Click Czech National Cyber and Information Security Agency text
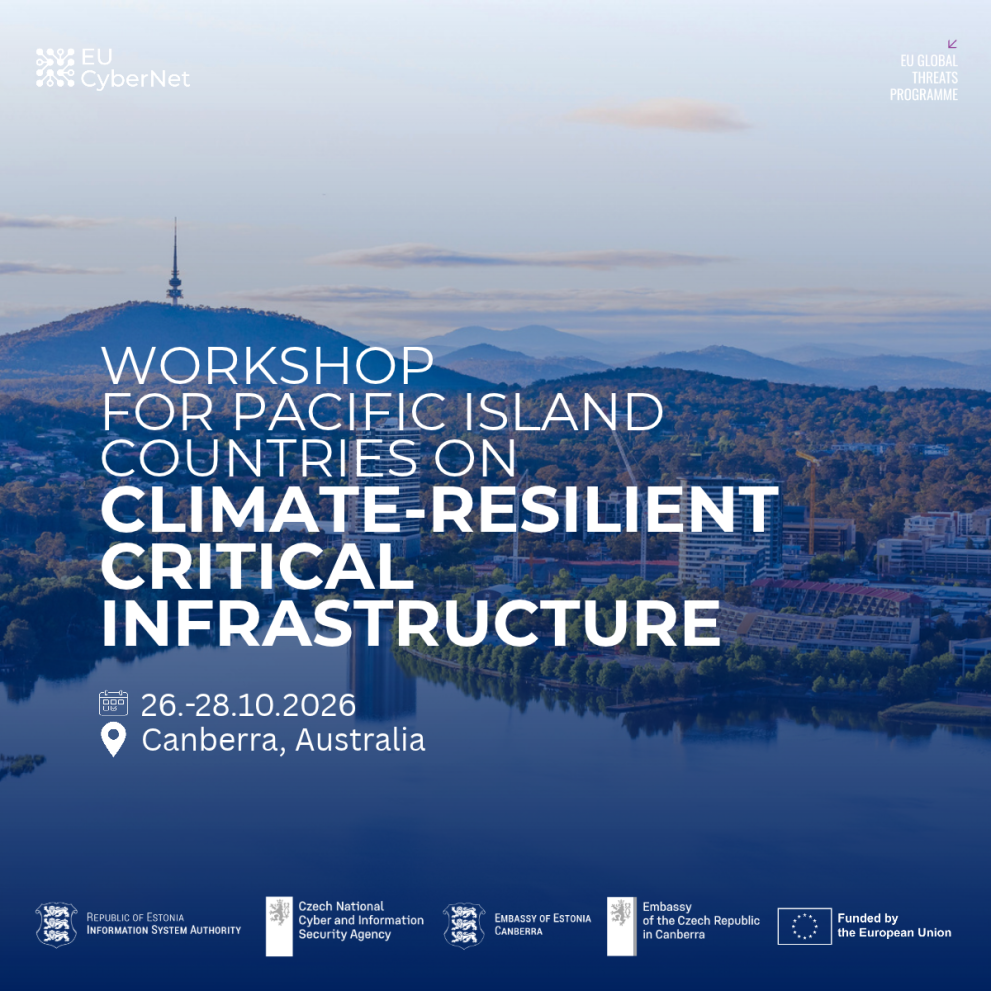 (x=361, y=920)
